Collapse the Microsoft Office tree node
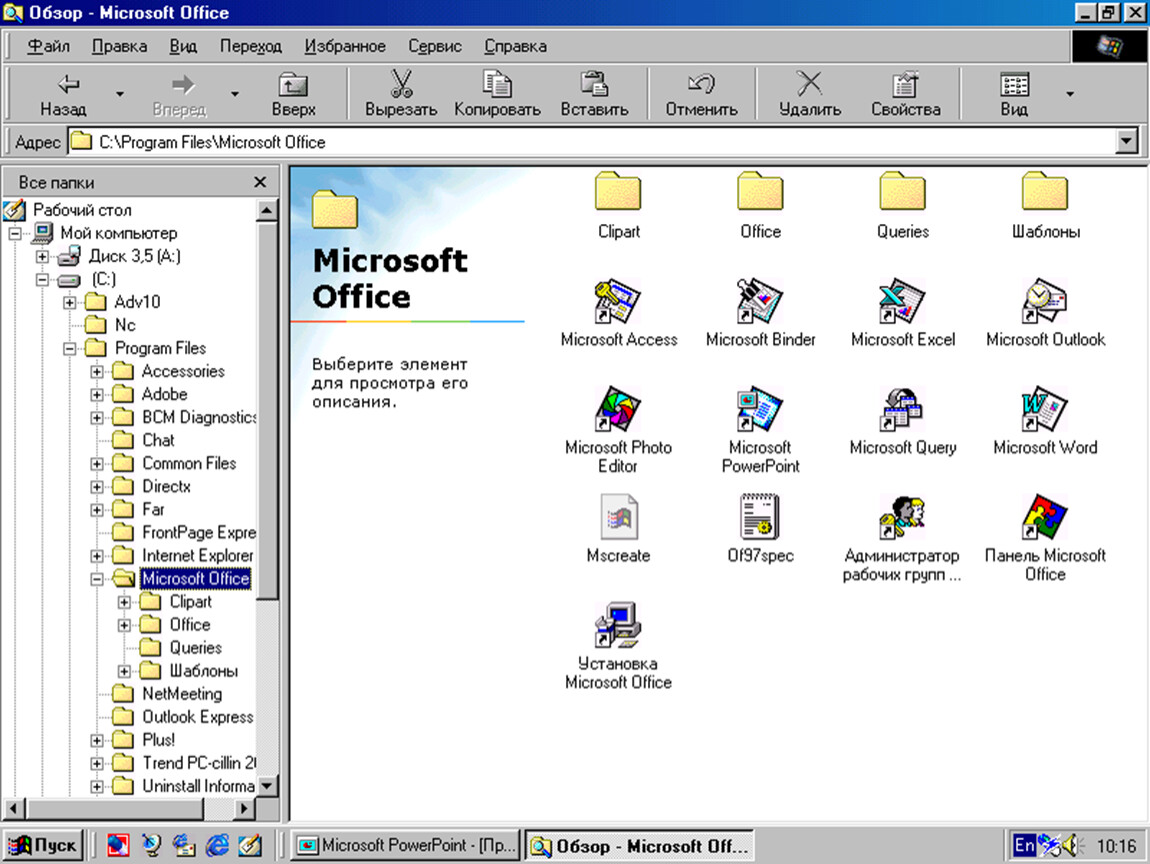Screen dimensions: 1150x864 (97, 579)
